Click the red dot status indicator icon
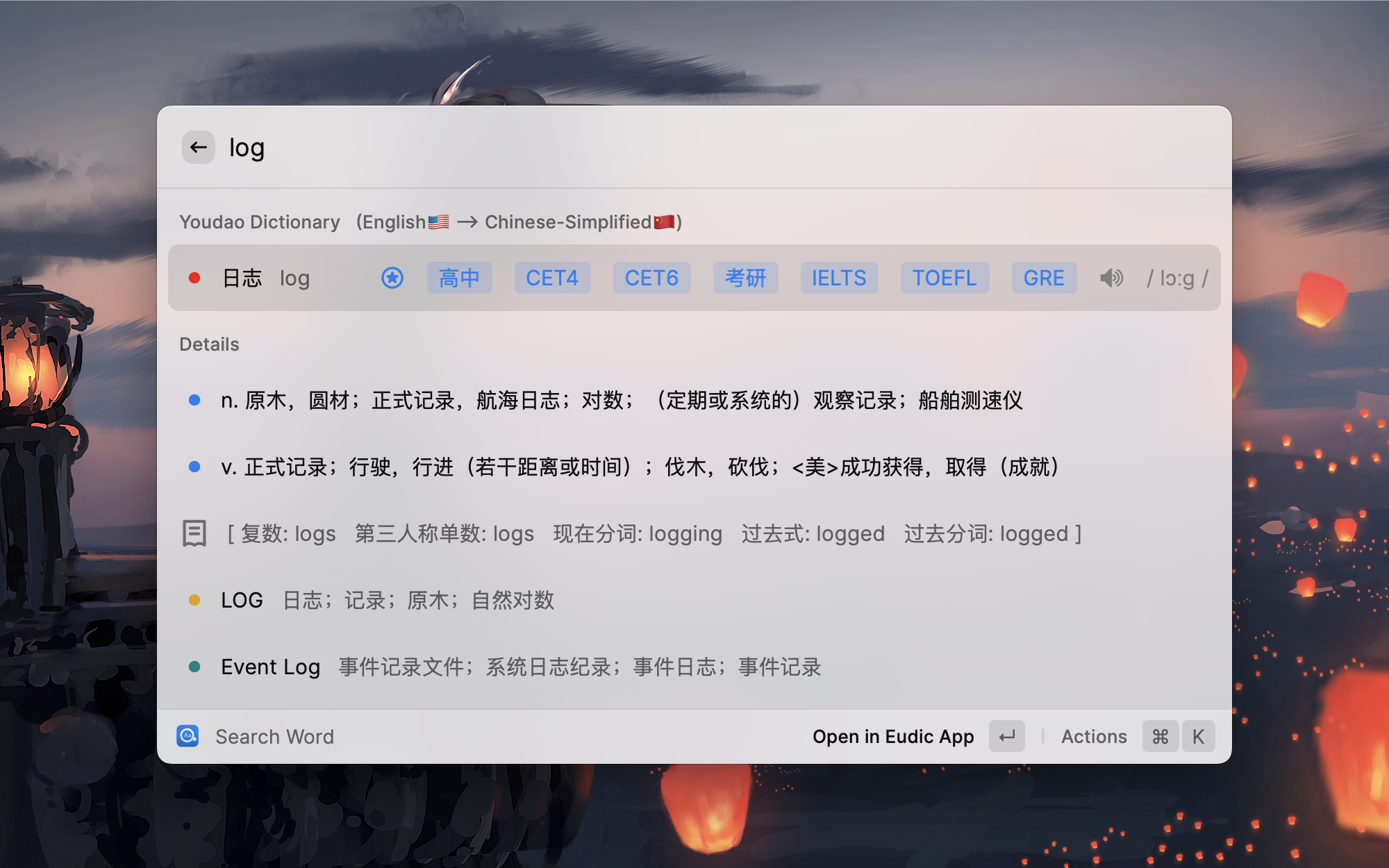Viewport: 1389px width, 868px height. (195, 278)
